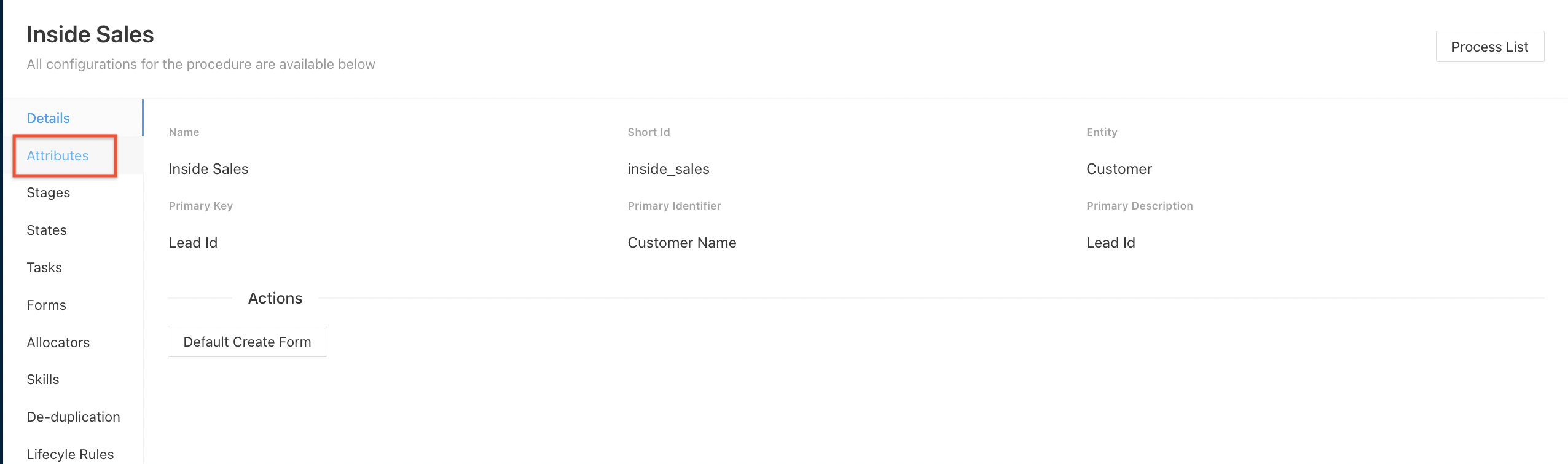Click the Customer Name primary identifier value
This screenshot has height=464, width=1568.
(x=681, y=243)
